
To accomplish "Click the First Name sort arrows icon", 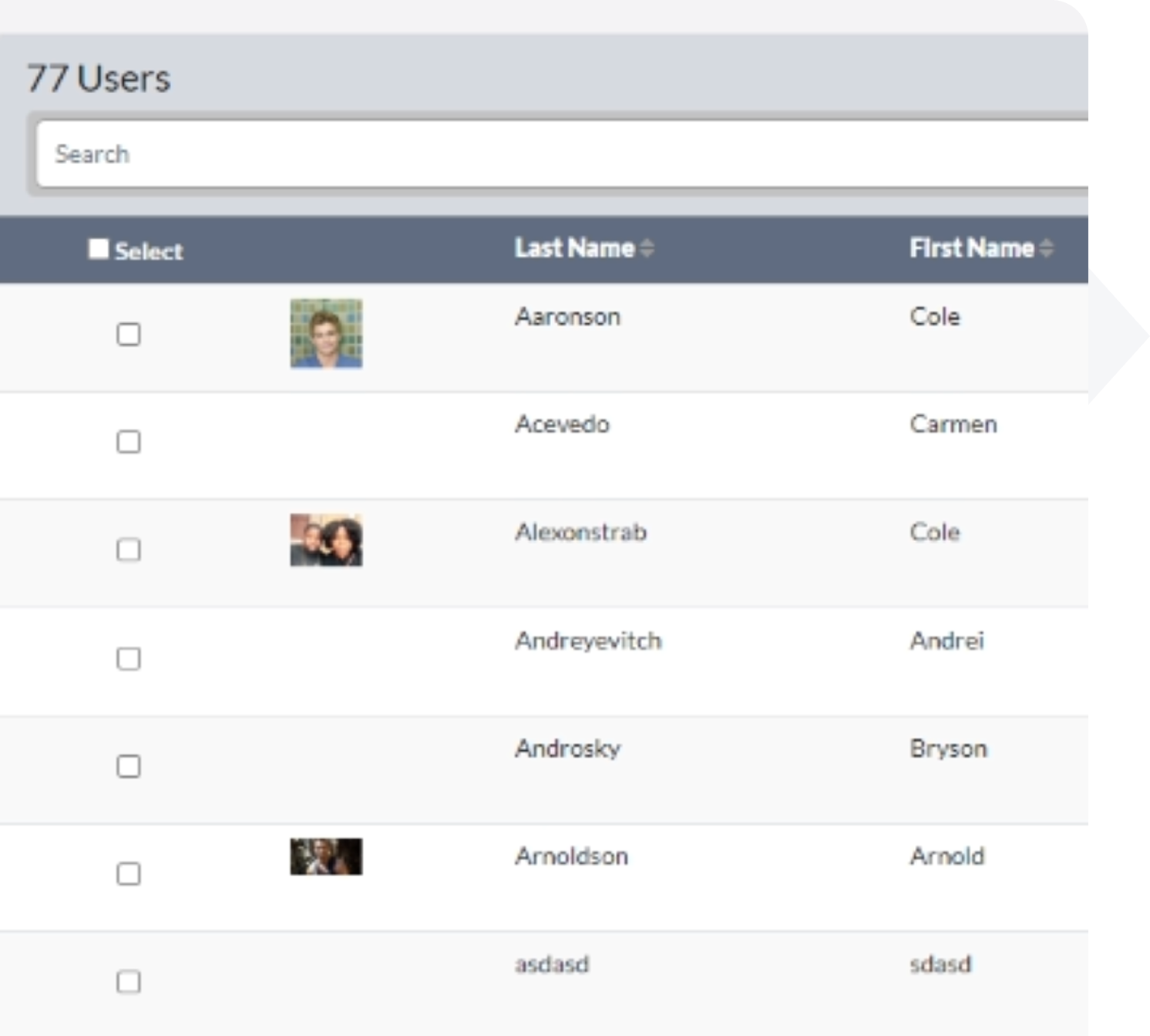I will (x=1047, y=248).
